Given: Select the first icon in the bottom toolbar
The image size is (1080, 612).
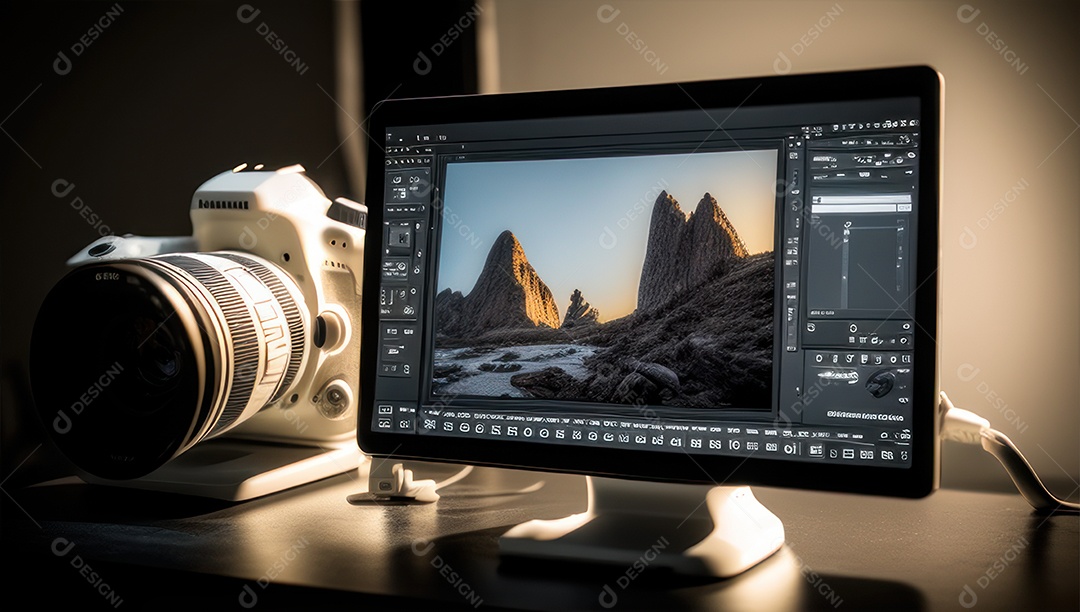Looking at the screenshot, I should coord(430,424).
